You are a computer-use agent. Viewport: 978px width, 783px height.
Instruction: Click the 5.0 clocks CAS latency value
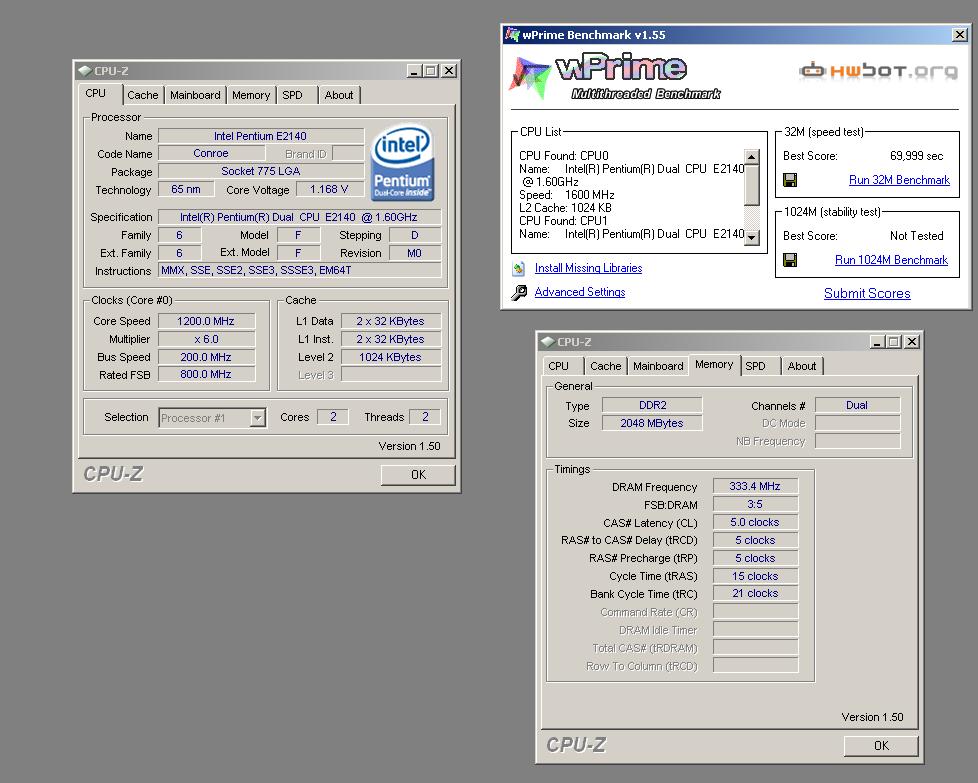pos(755,522)
